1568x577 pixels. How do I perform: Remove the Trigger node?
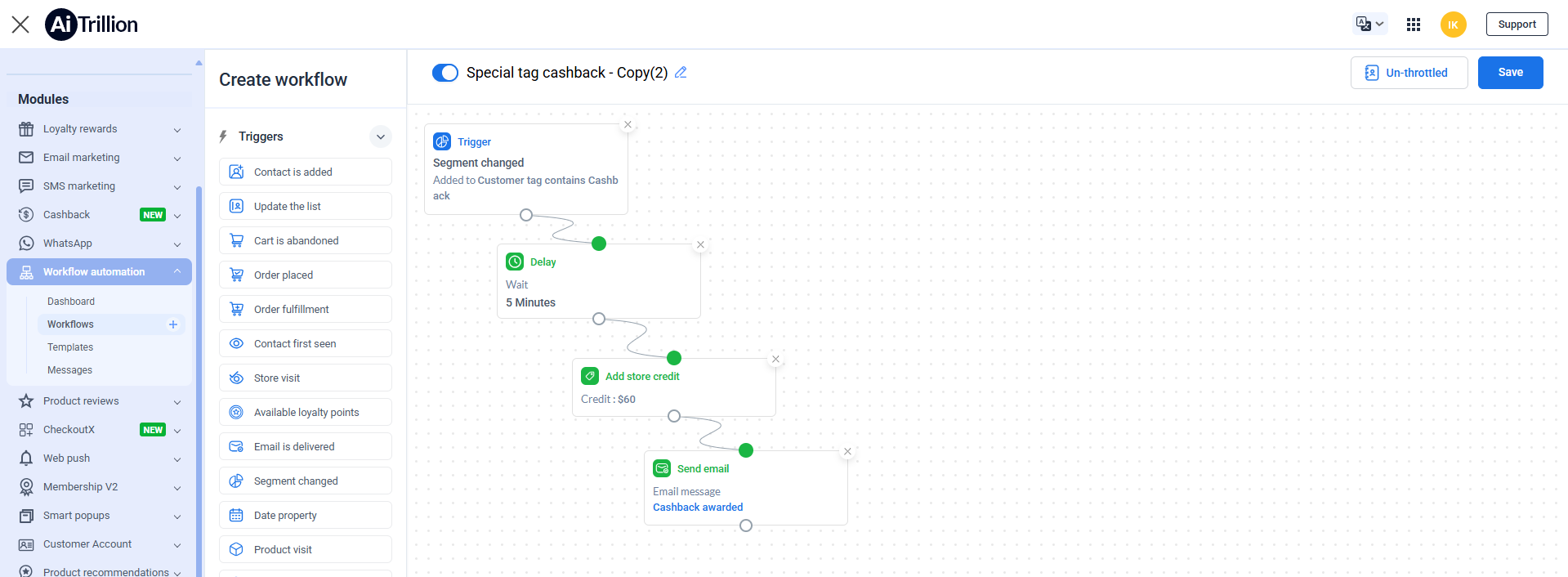(628, 125)
